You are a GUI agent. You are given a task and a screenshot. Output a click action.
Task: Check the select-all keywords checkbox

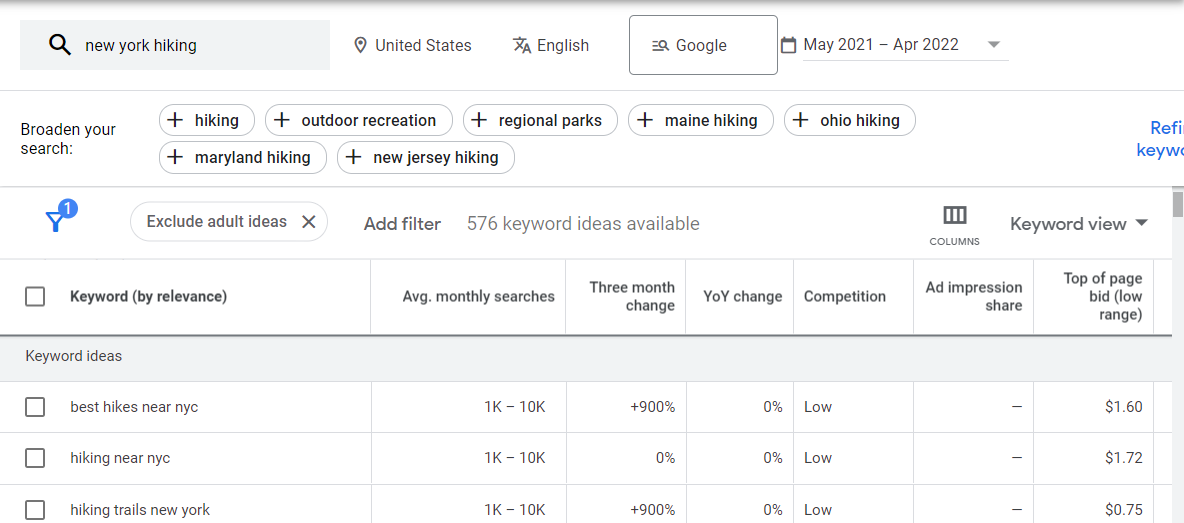(35, 296)
